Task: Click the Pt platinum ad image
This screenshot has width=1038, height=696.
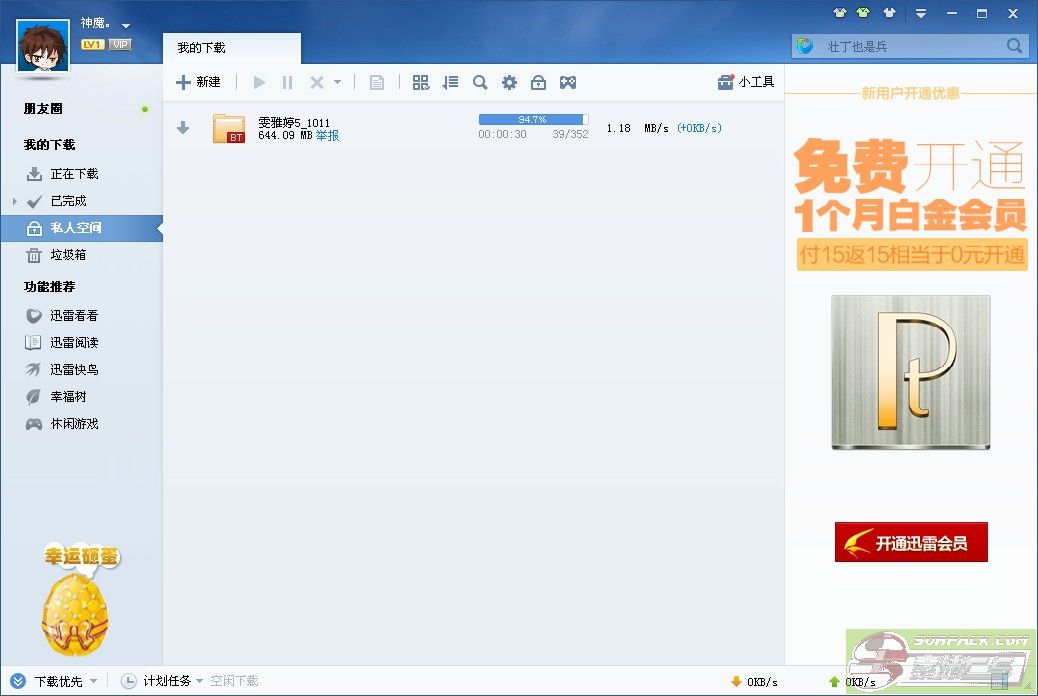Action: click(x=911, y=372)
